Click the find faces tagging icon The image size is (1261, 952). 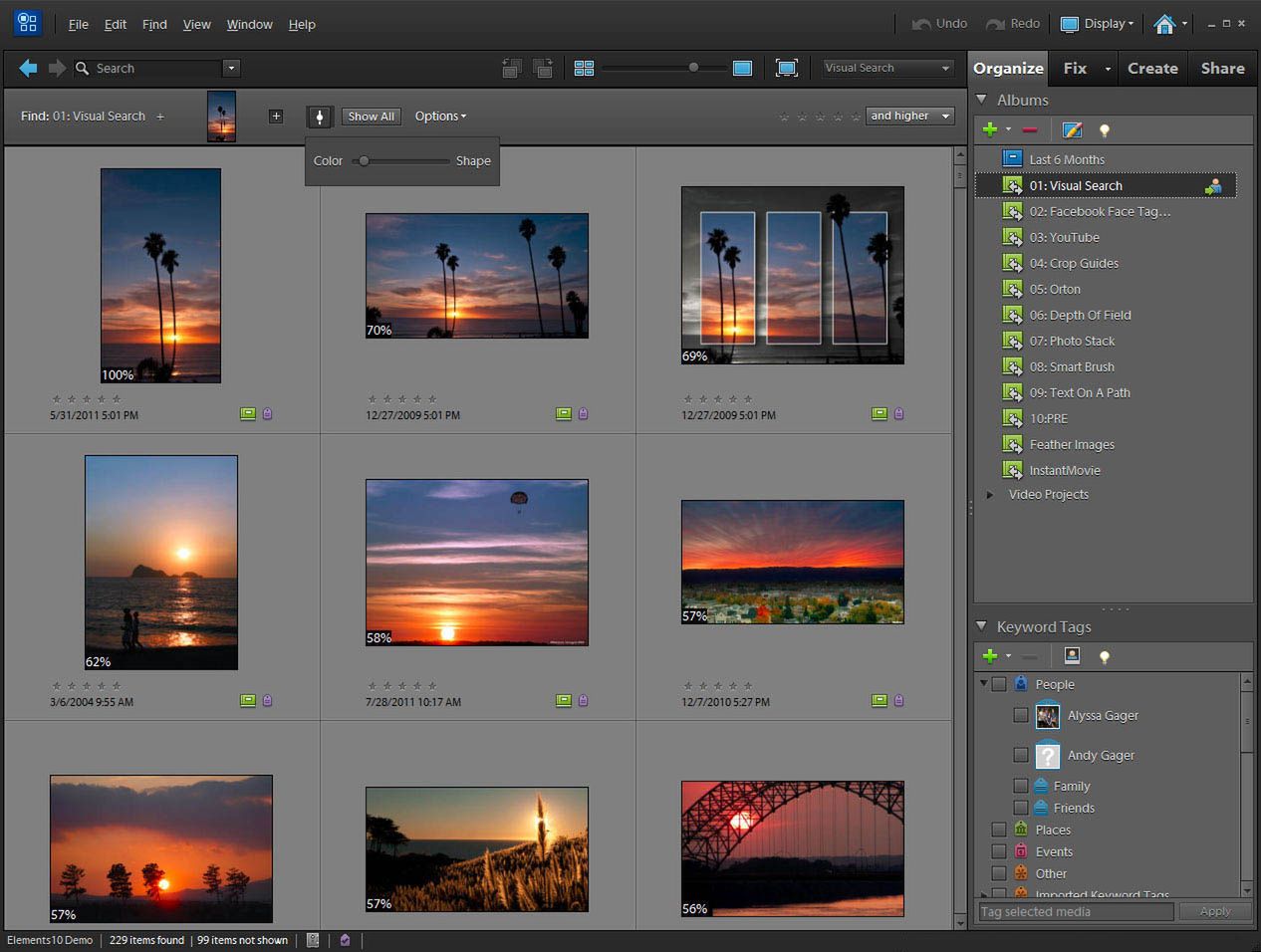coord(1072,655)
